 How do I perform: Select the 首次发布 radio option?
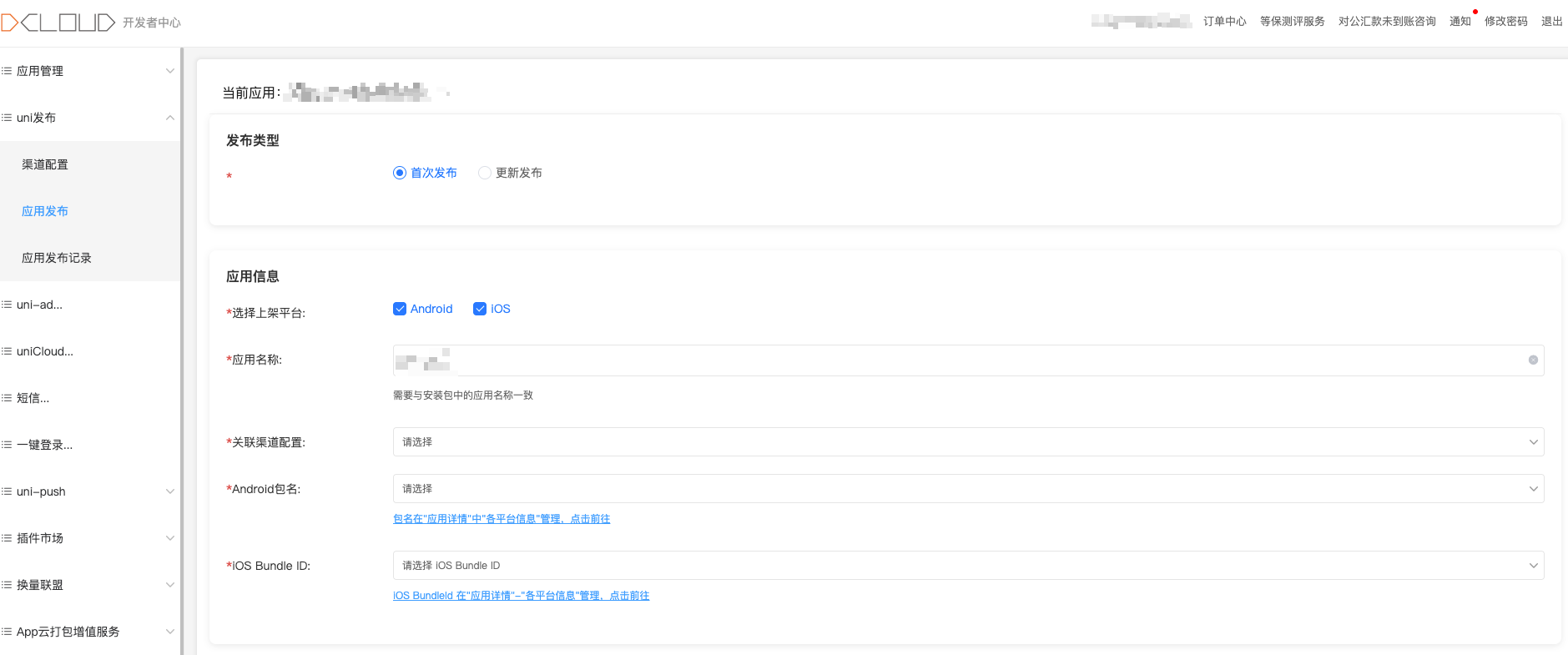coord(400,173)
